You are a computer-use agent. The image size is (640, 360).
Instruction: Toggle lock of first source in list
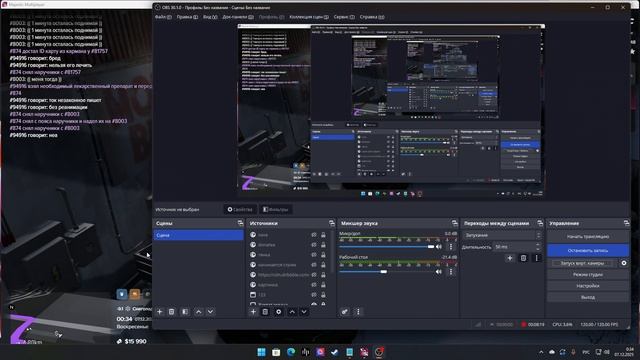tap(323, 235)
